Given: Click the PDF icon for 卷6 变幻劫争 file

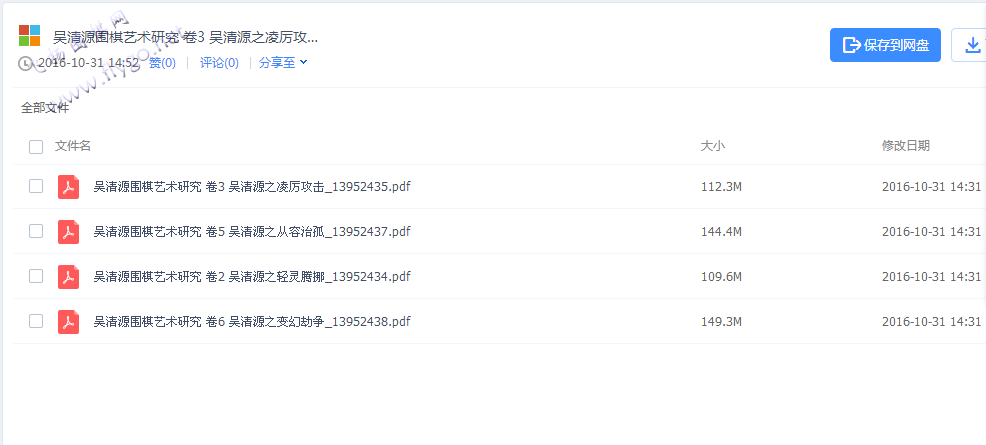Looking at the screenshot, I should pyautogui.click(x=69, y=322).
